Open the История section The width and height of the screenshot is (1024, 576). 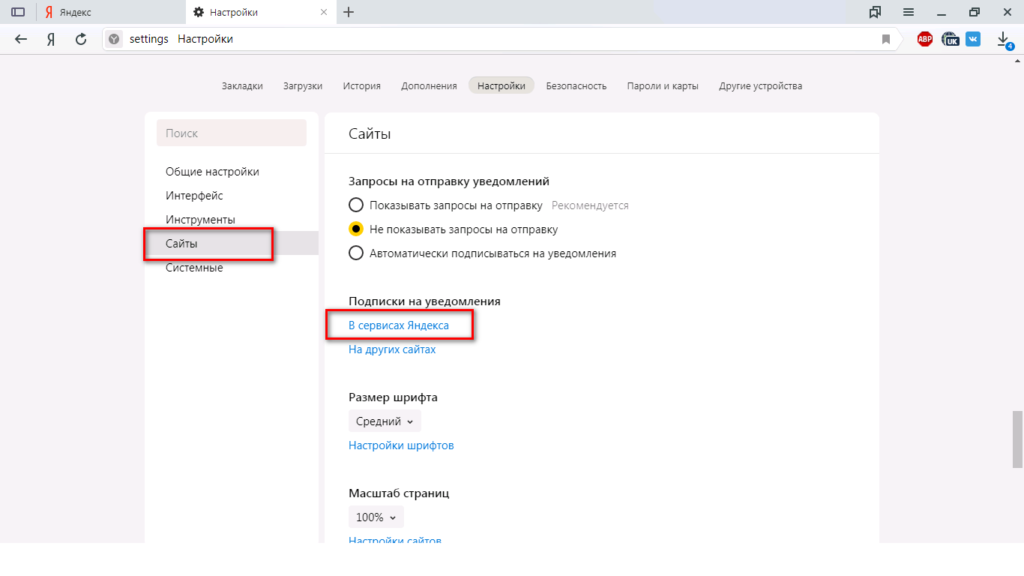(362, 86)
